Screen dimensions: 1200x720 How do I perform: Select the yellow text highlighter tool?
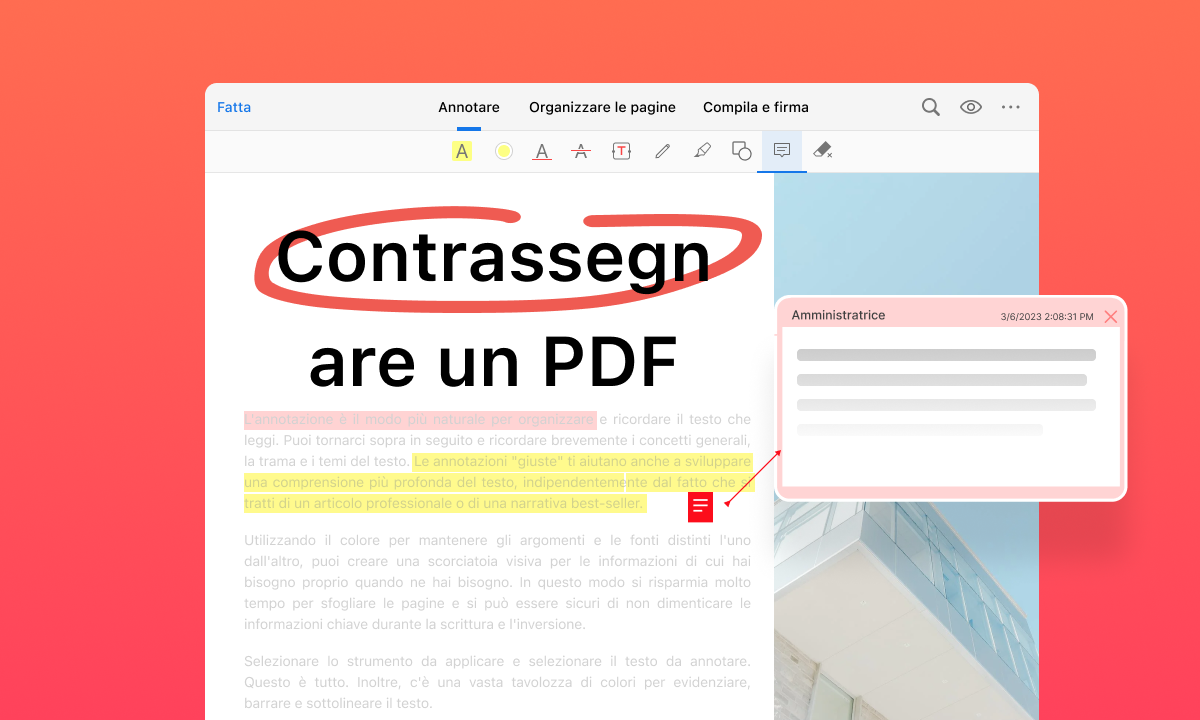click(461, 151)
